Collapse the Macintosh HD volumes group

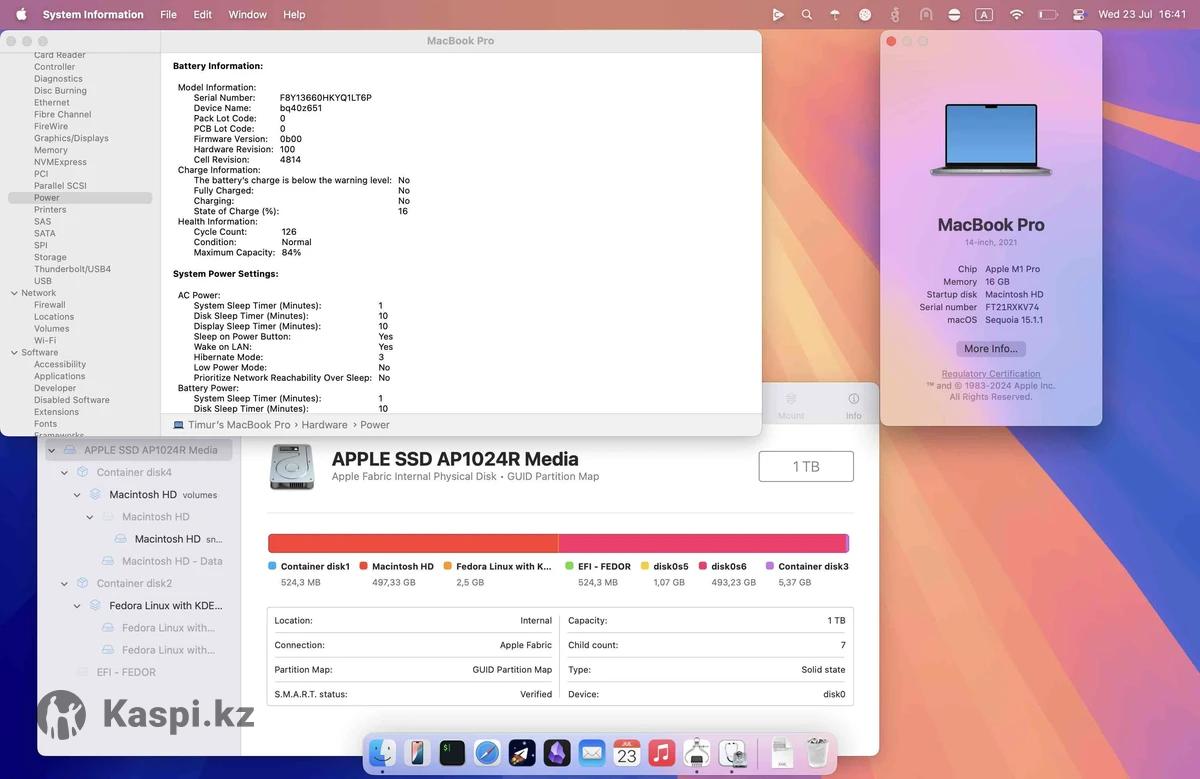pyautogui.click(x=78, y=494)
